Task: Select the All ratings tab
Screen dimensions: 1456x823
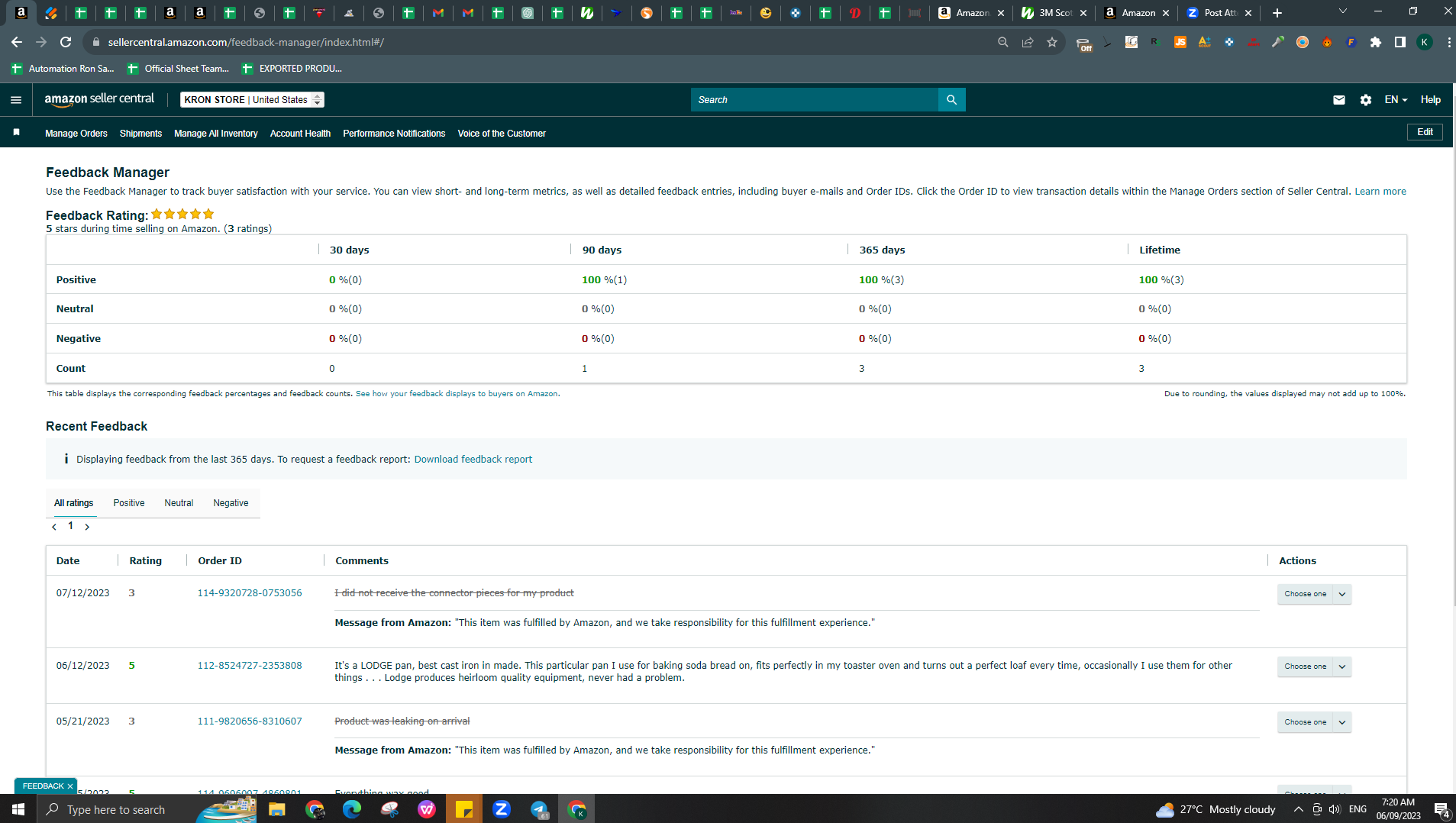Action: [74, 503]
